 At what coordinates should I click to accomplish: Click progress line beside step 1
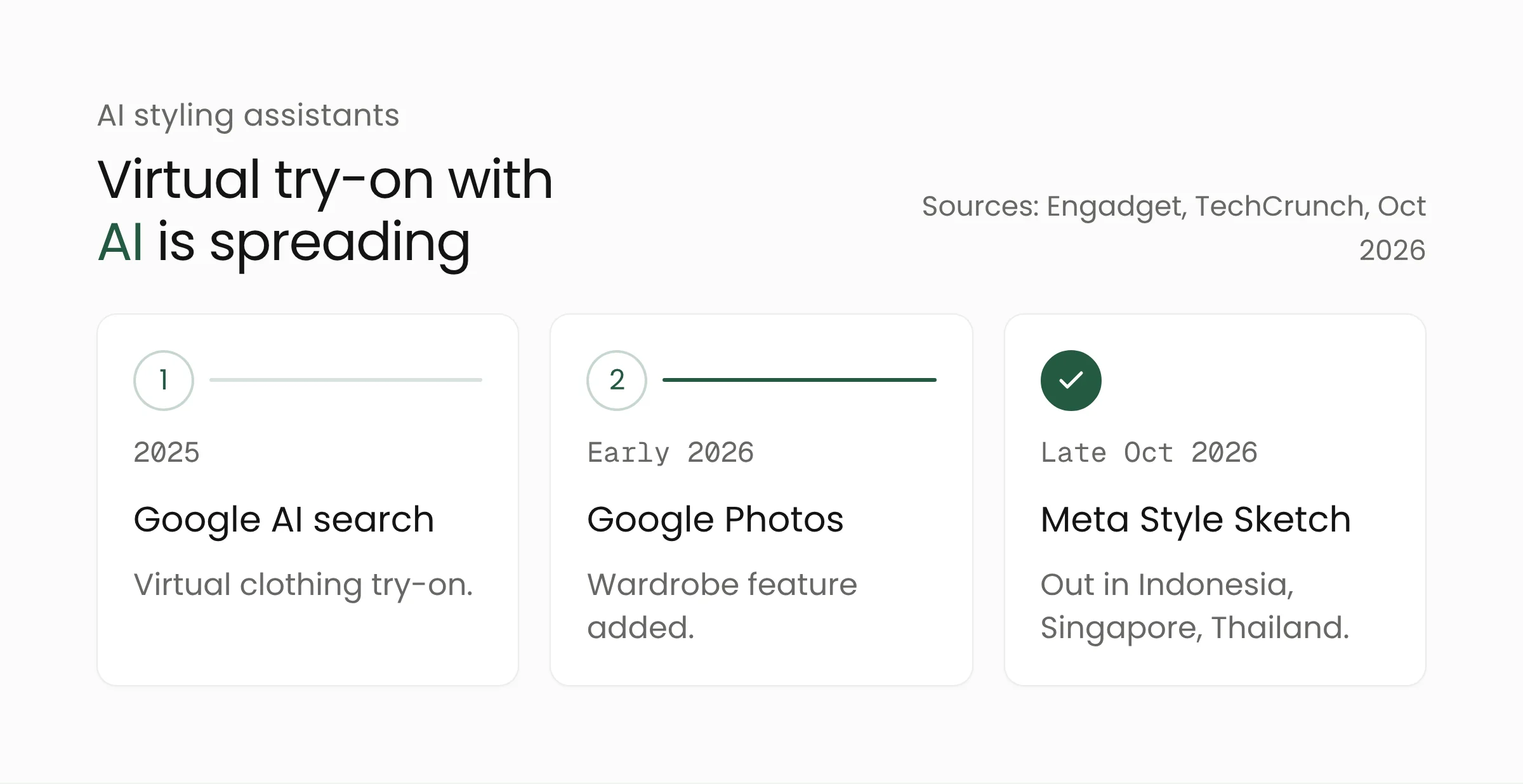[x=346, y=380]
